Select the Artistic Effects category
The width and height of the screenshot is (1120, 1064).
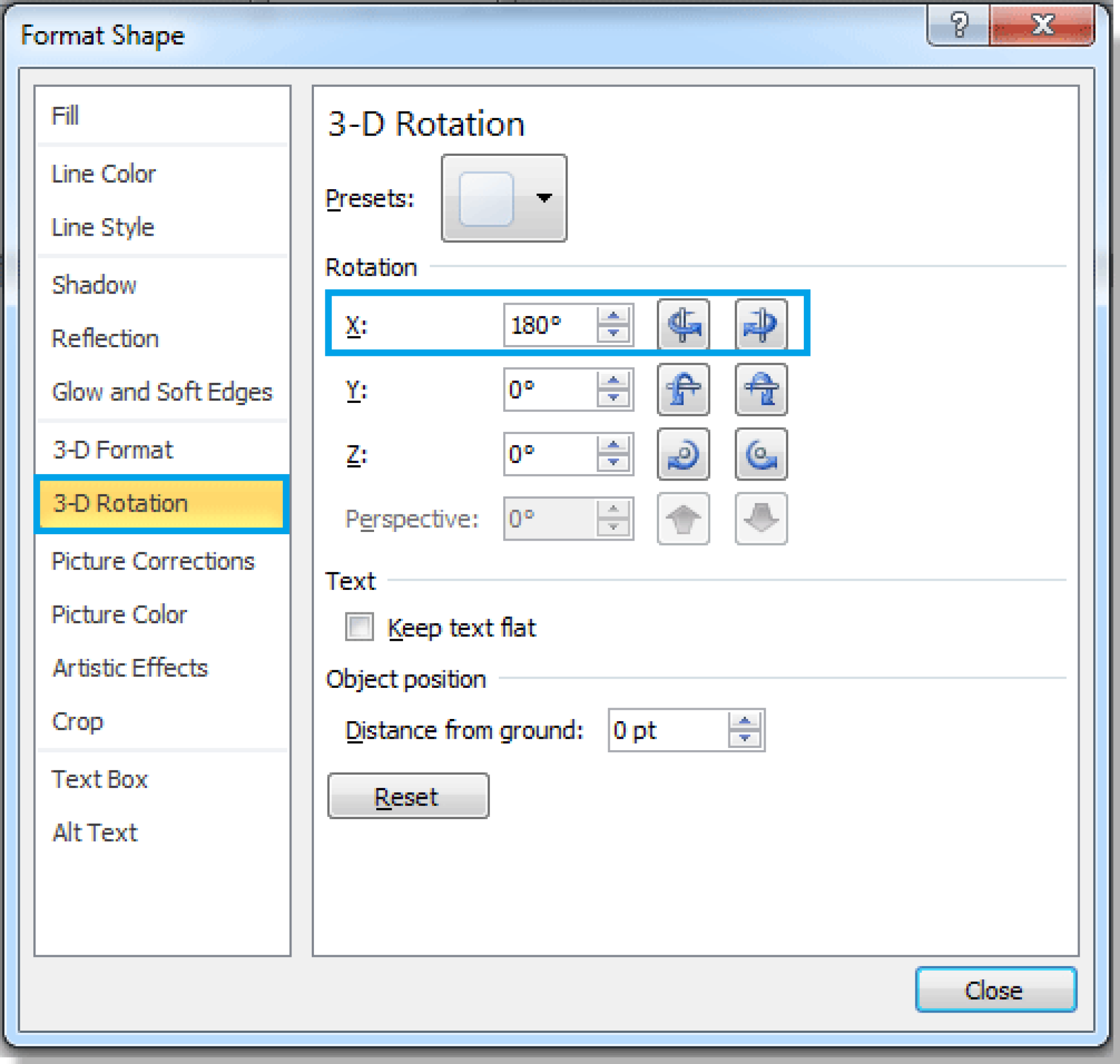(130, 668)
